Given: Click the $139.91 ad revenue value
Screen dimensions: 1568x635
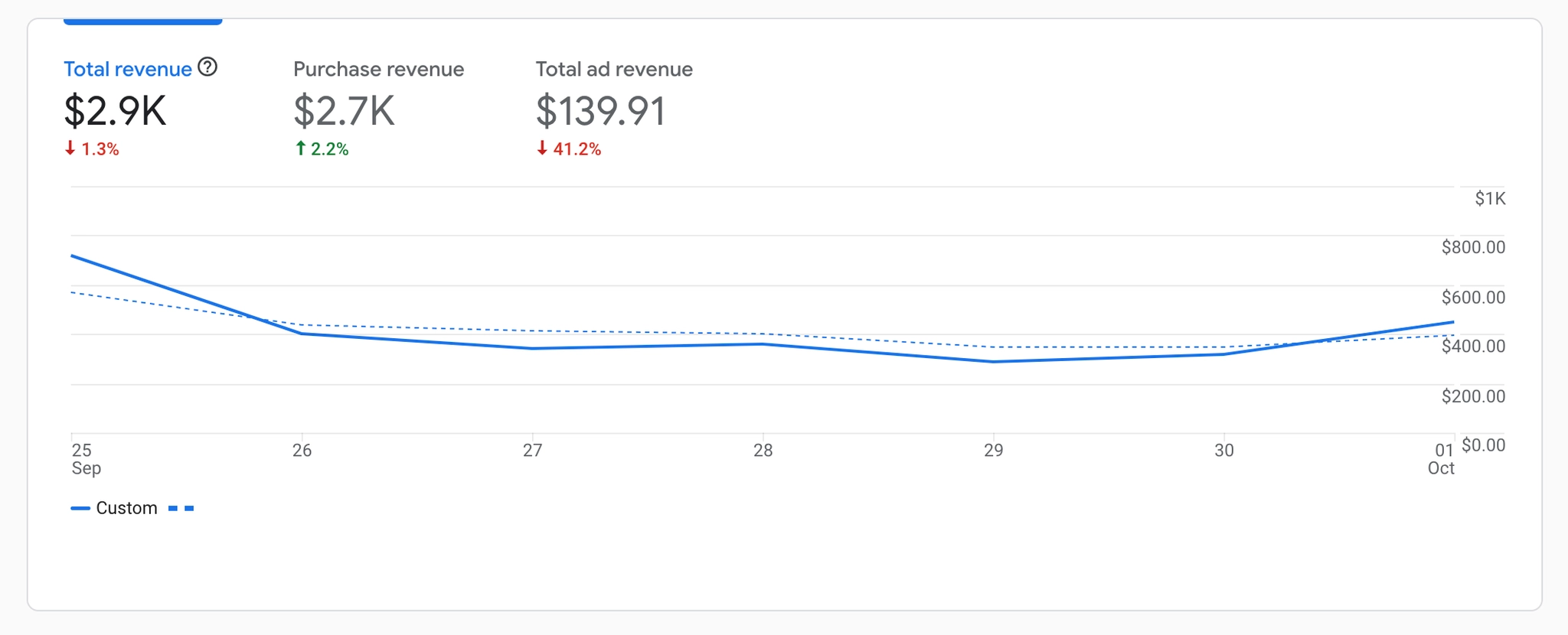Looking at the screenshot, I should pos(600,111).
